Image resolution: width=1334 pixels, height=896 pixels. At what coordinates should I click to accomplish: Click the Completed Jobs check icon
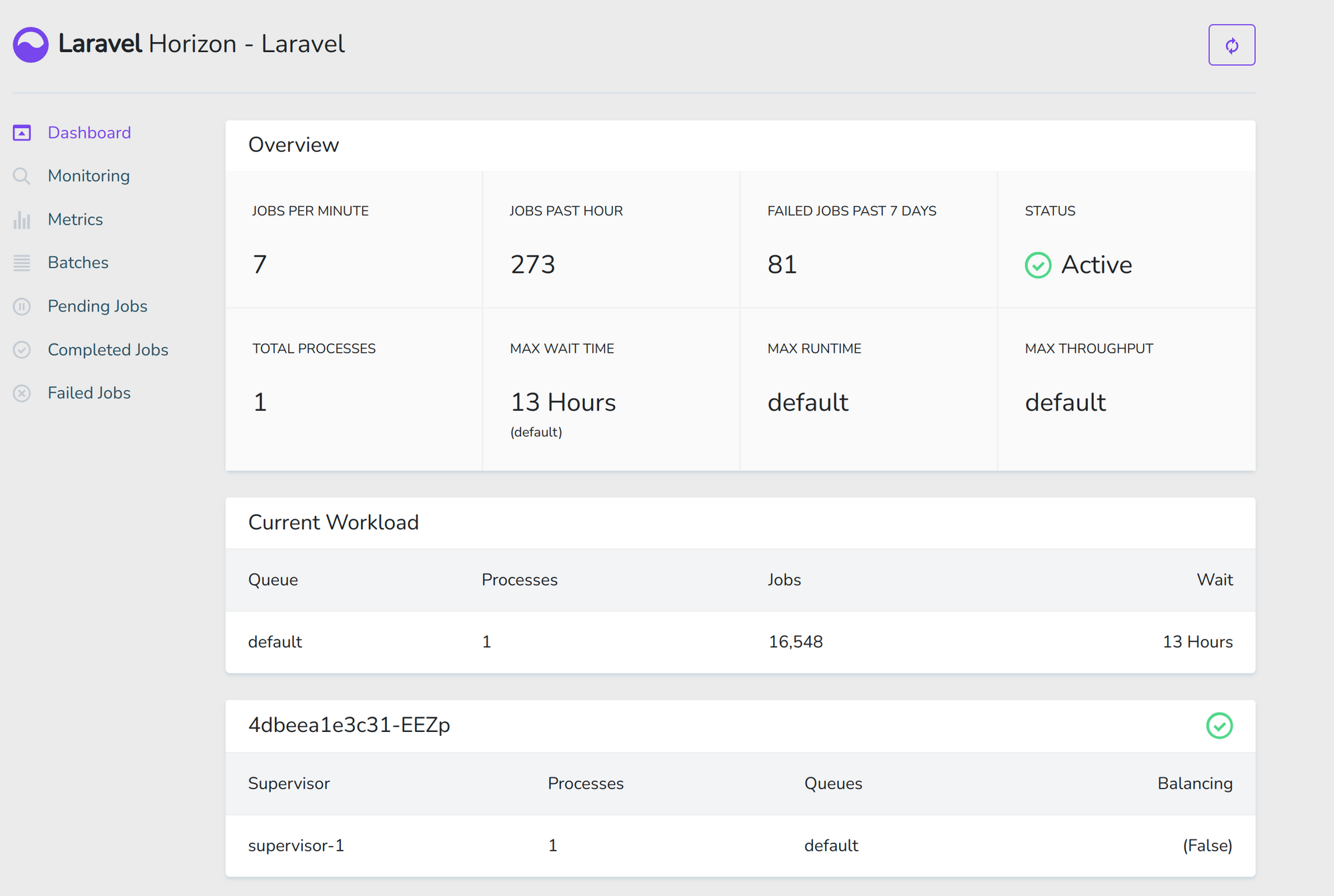(22, 349)
